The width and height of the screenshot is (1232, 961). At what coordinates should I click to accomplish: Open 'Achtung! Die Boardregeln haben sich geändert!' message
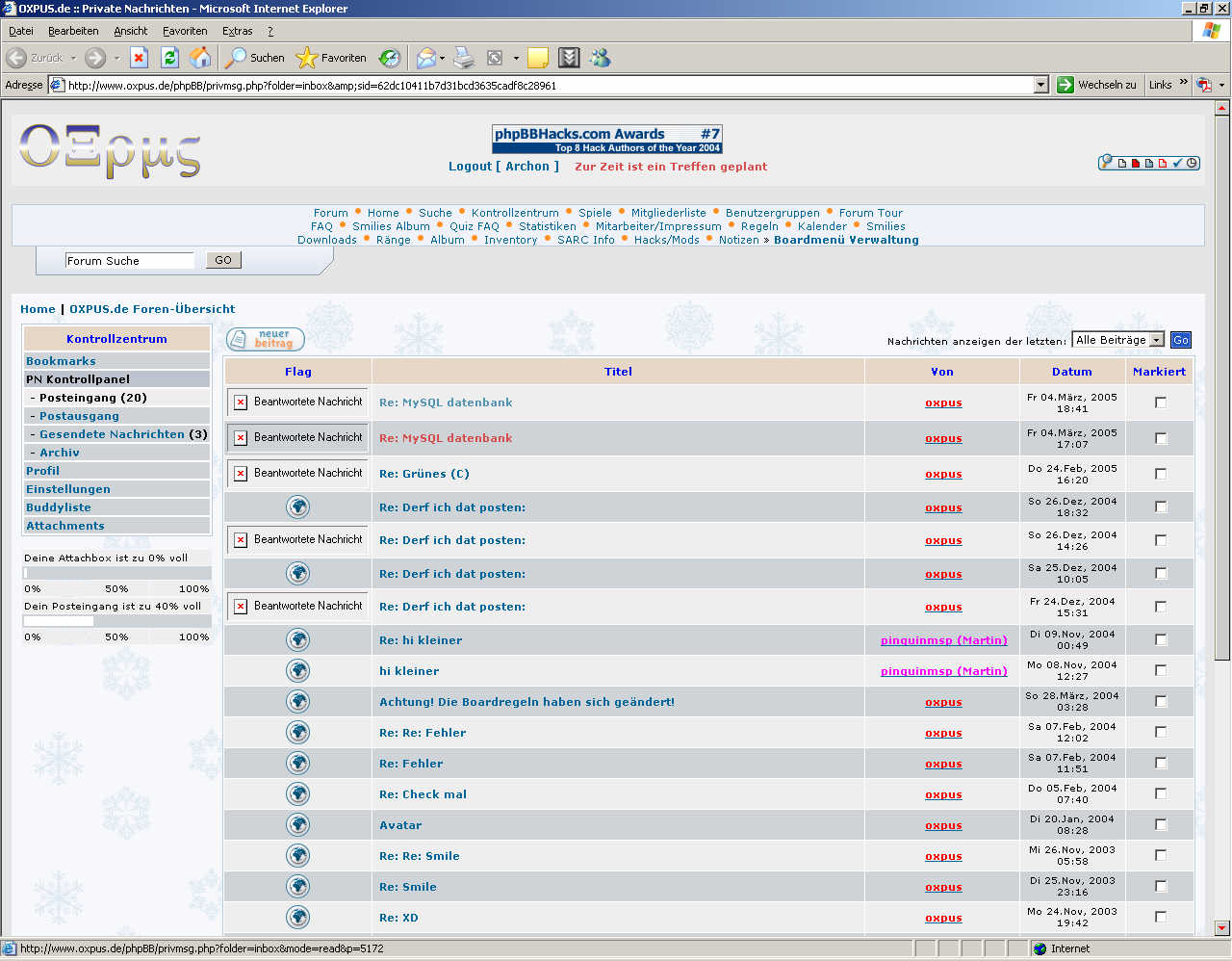coord(526,702)
